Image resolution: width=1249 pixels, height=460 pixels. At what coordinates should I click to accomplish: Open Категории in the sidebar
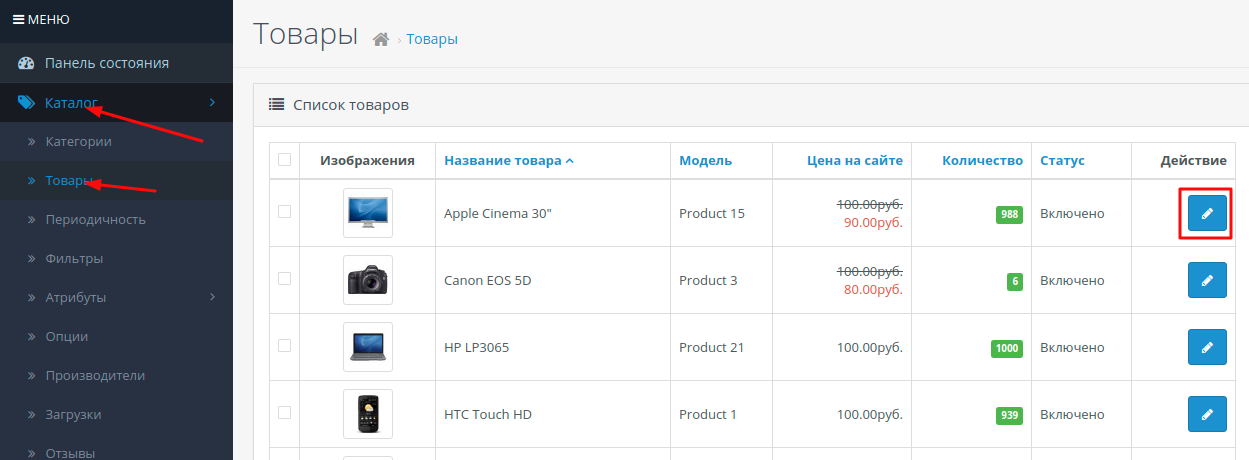pyautogui.click(x=78, y=141)
